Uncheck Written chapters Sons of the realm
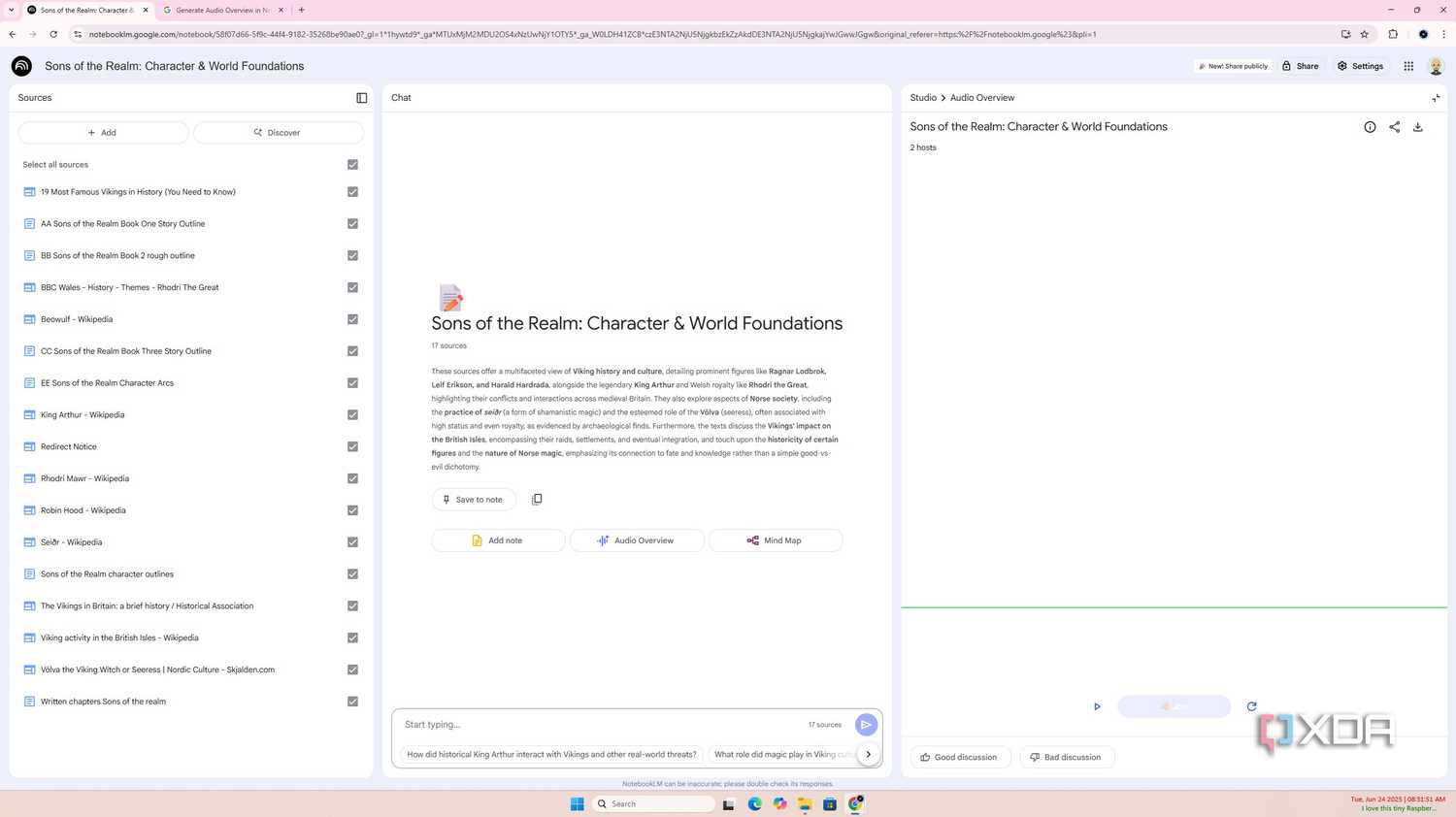The image size is (1456, 817). pyautogui.click(x=352, y=702)
